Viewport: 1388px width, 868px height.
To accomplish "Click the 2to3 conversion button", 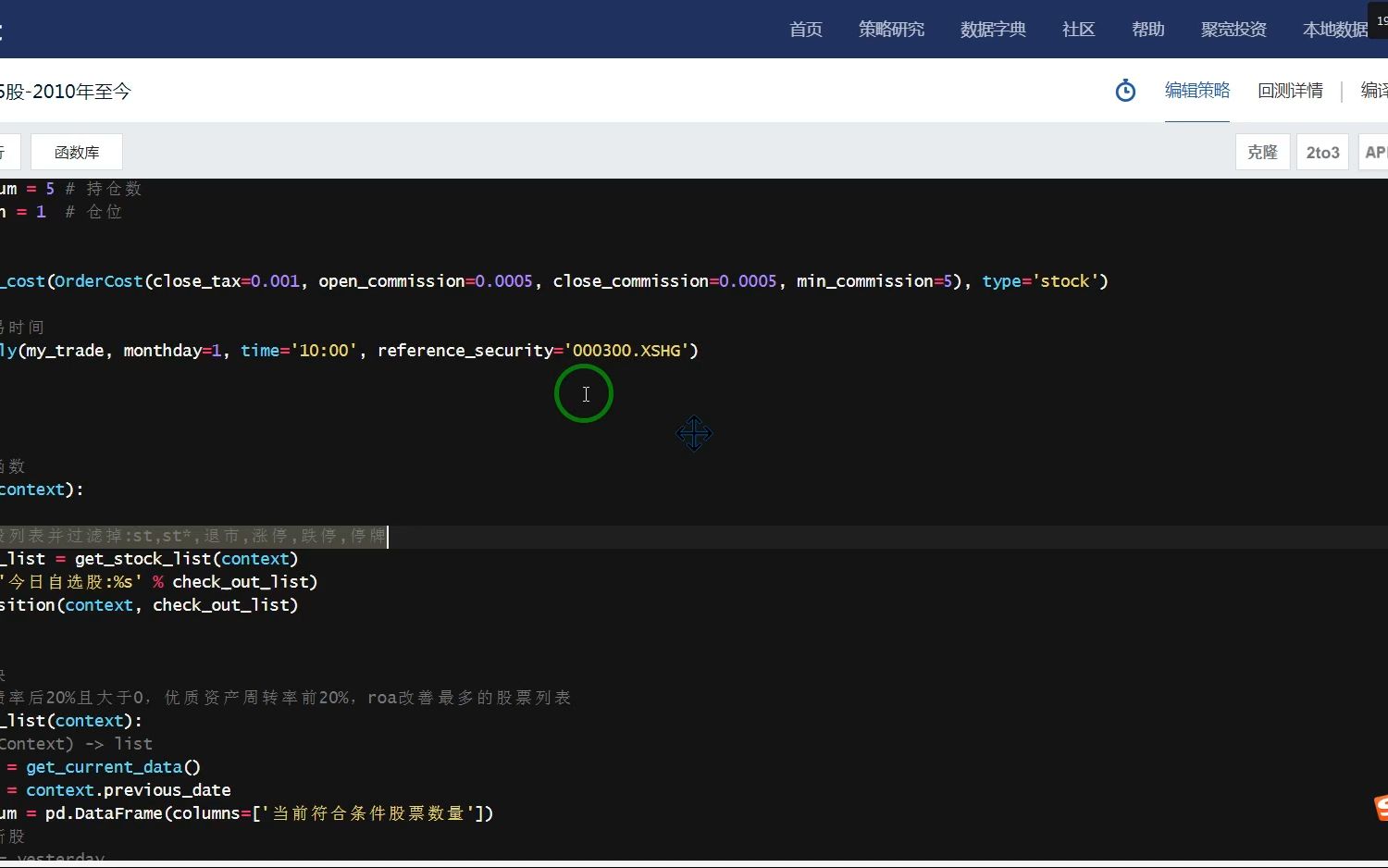I will point(1322,152).
